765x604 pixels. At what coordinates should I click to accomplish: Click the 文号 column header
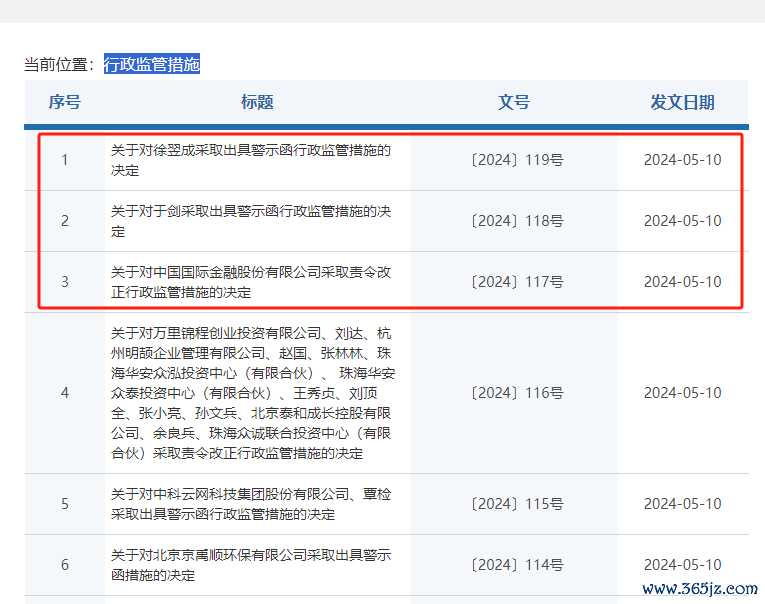coord(514,102)
